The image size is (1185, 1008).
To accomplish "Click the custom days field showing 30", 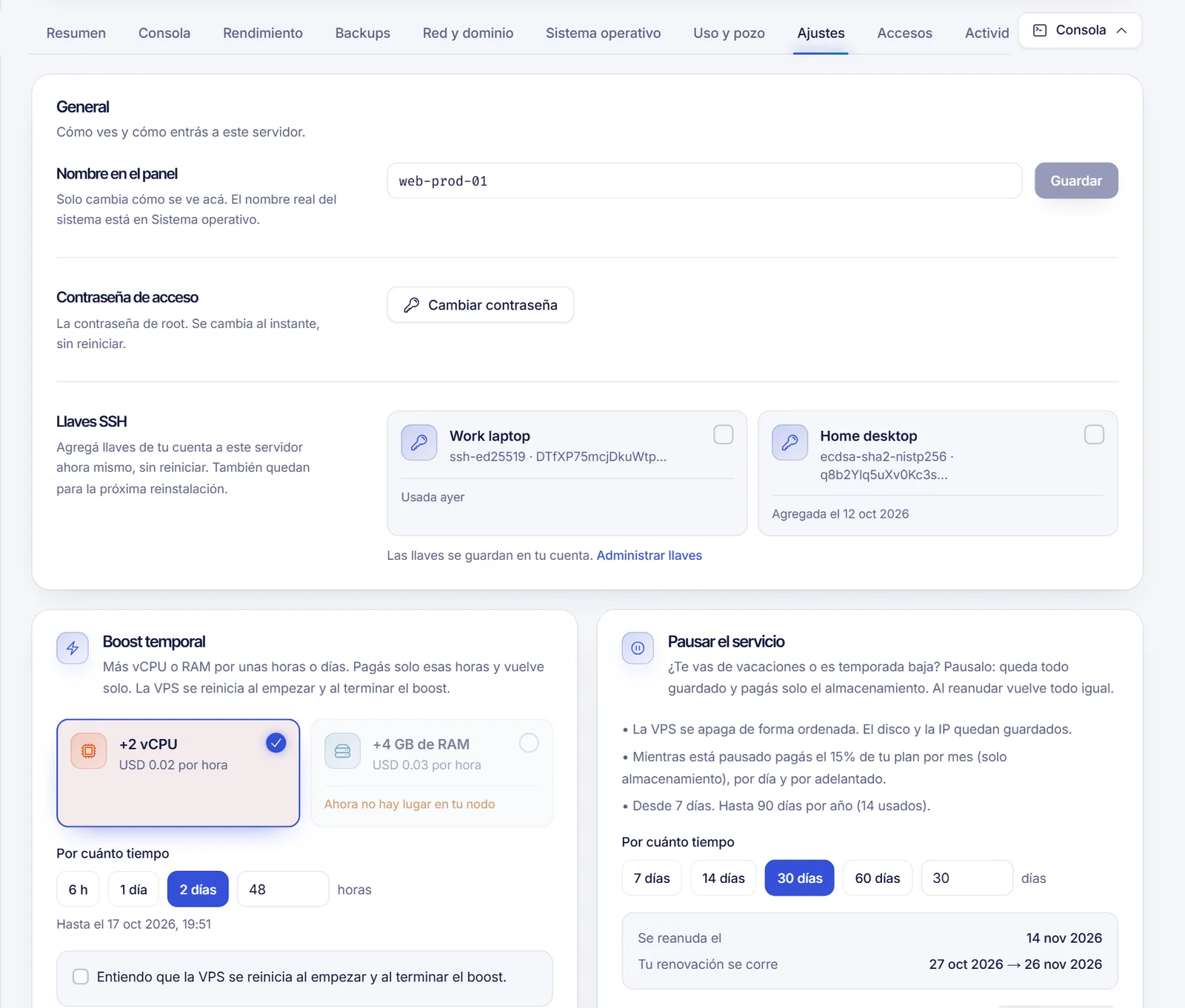I will pyautogui.click(x=967, y=878).
